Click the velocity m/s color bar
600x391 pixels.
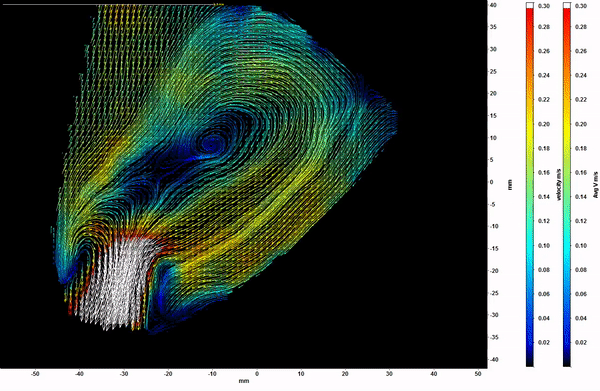(x=530, y=184)
